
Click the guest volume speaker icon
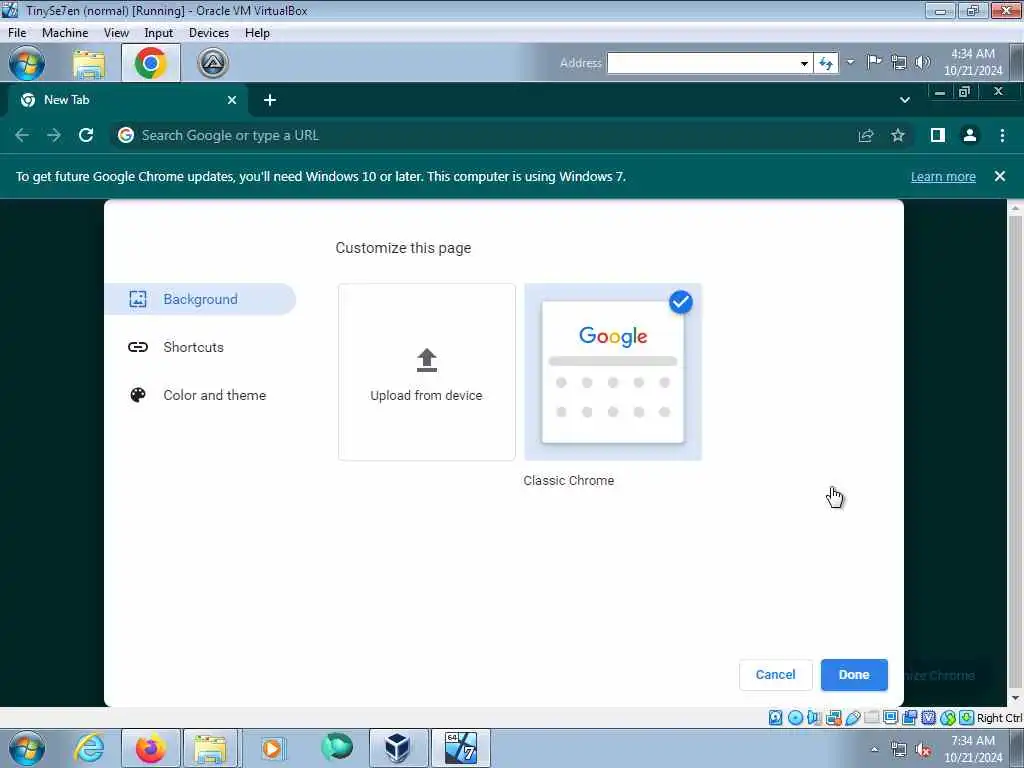coord(922,63)
